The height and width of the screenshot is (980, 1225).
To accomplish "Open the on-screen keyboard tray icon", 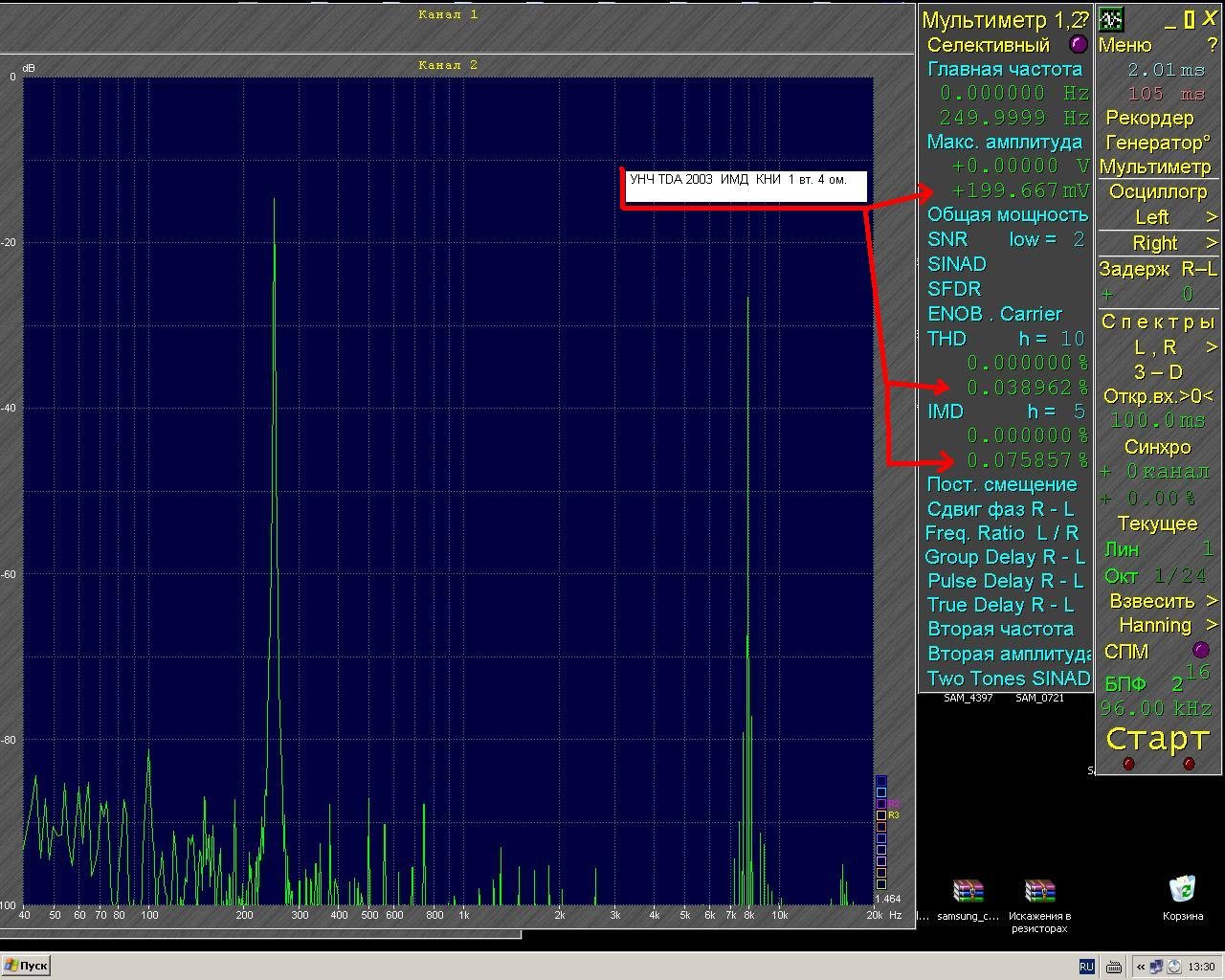I will [1114, 967].
